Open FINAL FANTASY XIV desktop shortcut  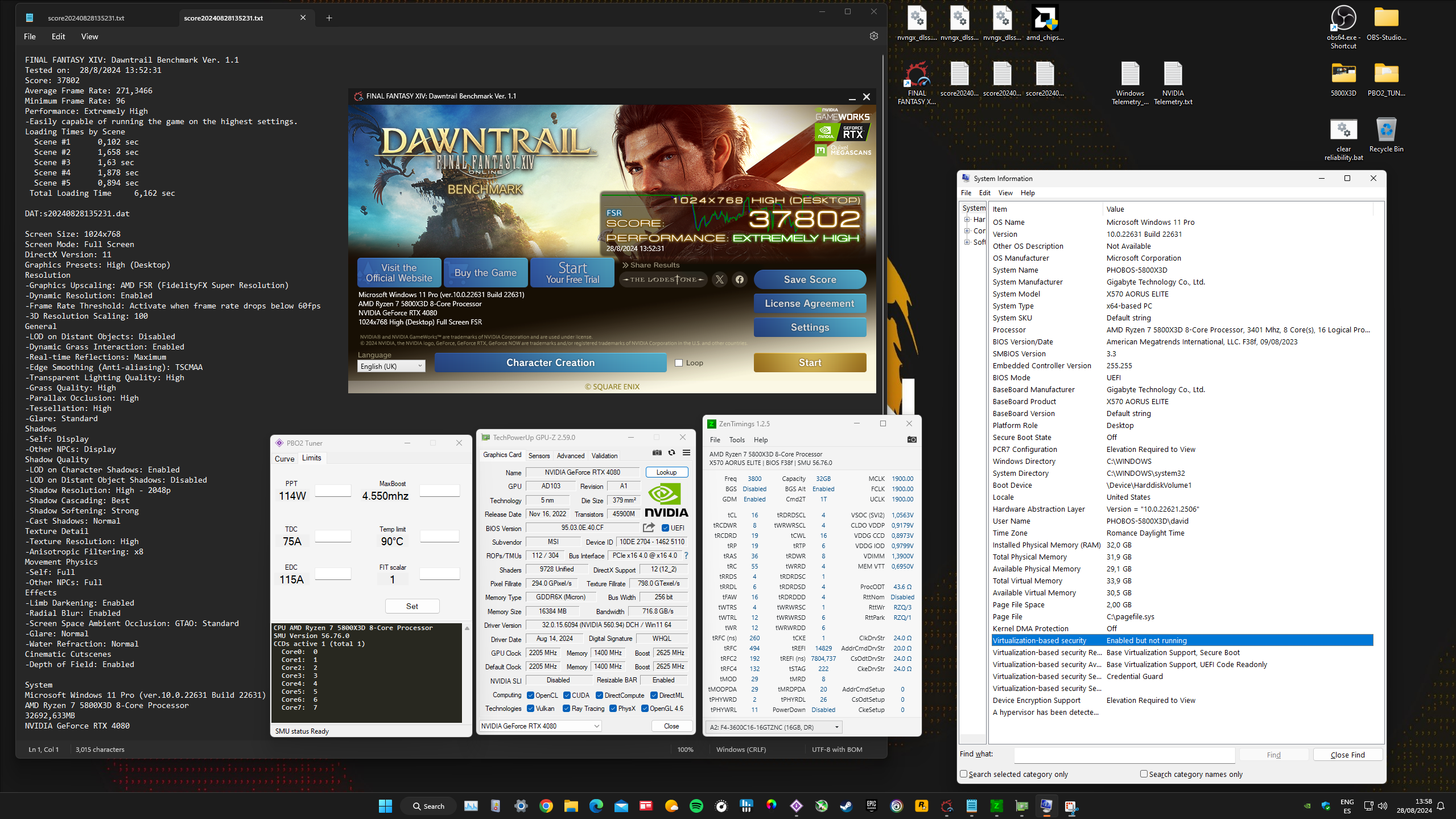coord(917,84)
